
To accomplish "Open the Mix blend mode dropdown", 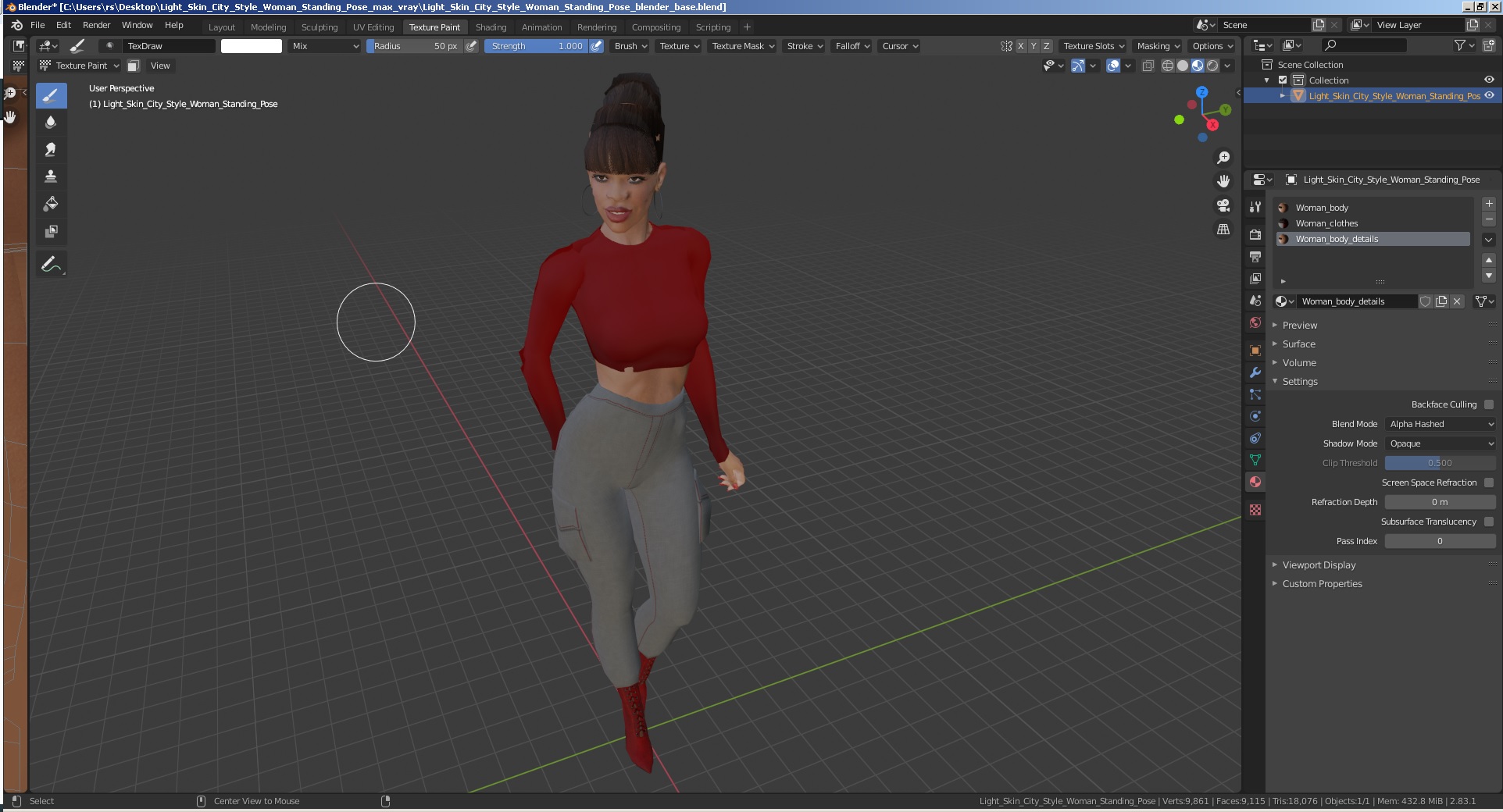I will (324, 46).
